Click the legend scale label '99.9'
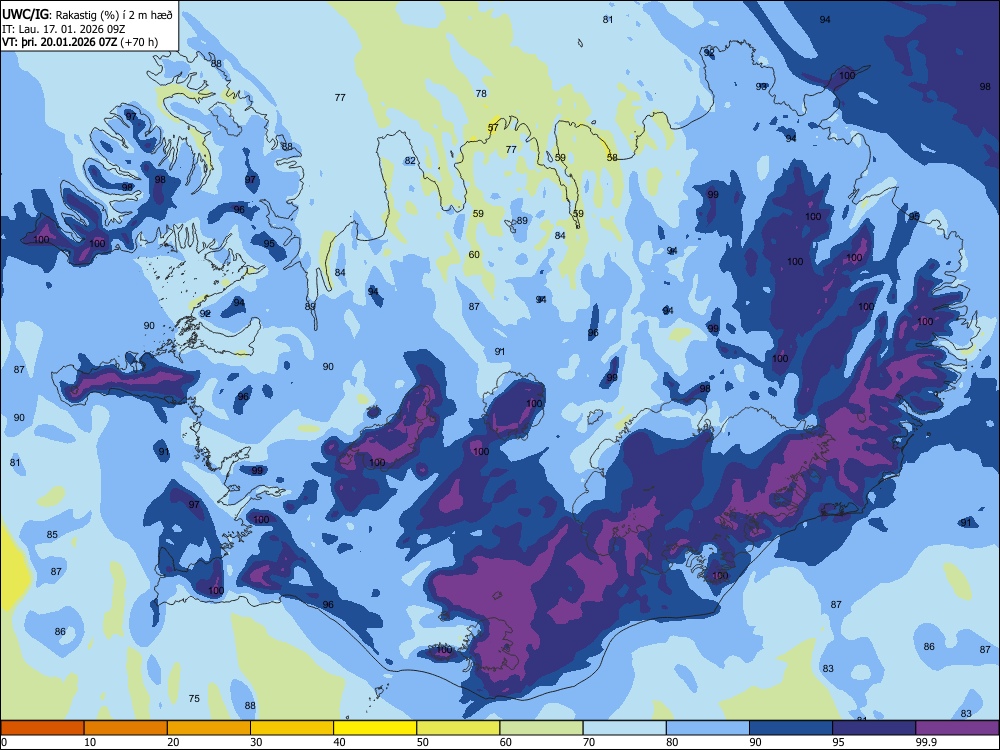The height and width of the screenshot is (750, 1000). coord(926,742)
